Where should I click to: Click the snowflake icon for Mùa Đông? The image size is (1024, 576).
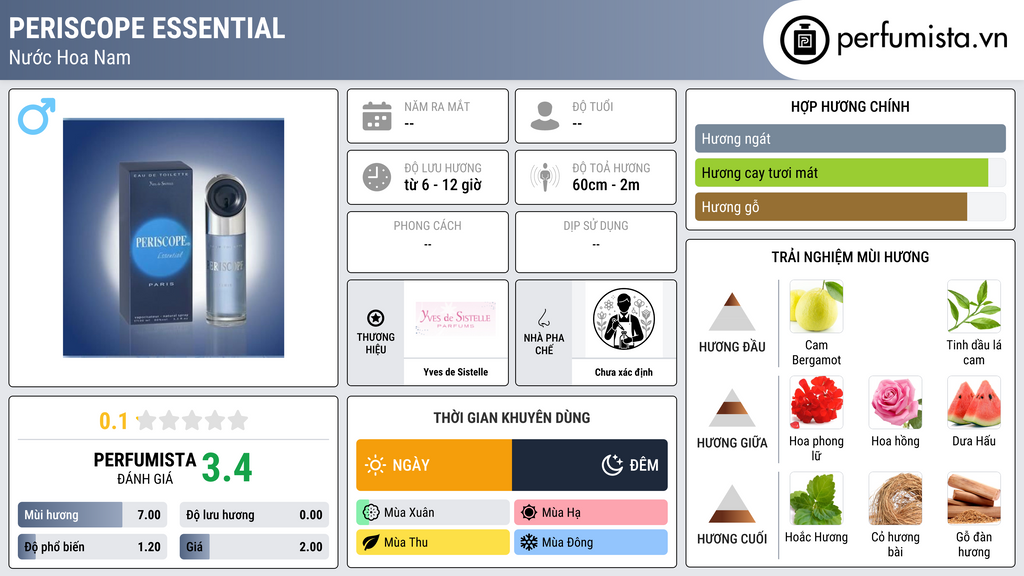tap(528, 543)
